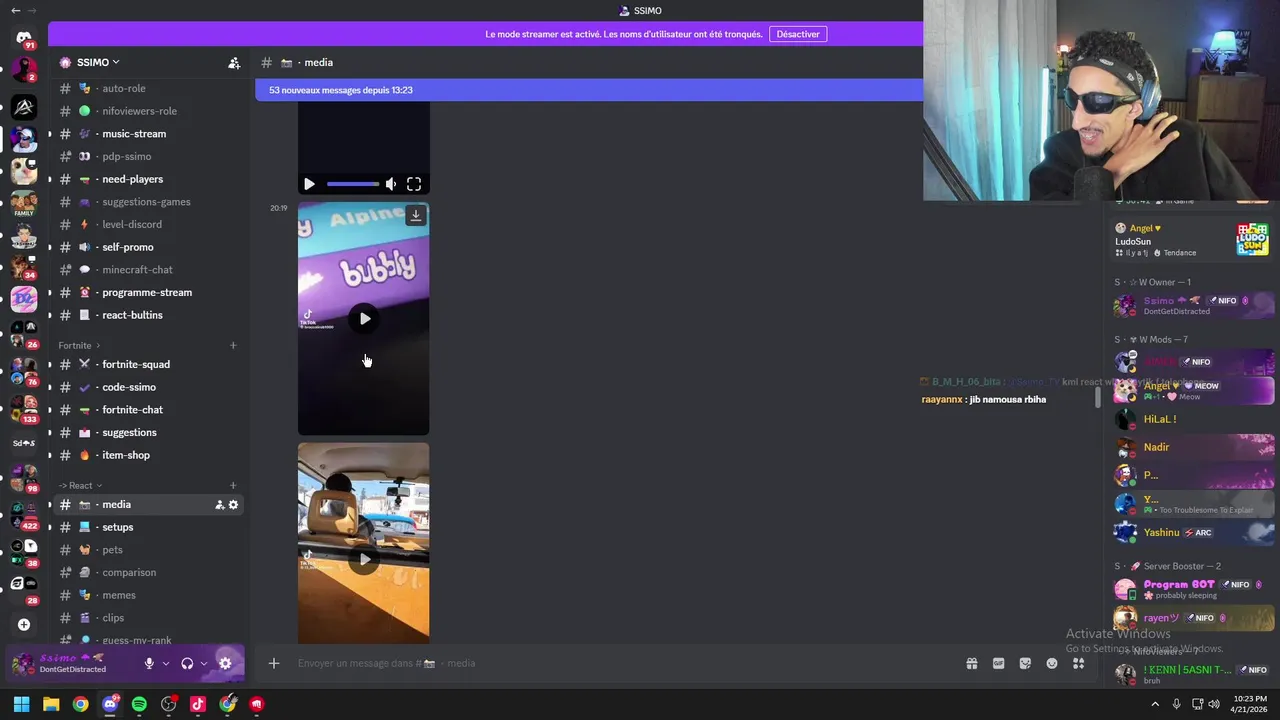Open the gift Nitro icon in message bar
Viewport: 1280px width, 720px height.
[x=971, y=663]
